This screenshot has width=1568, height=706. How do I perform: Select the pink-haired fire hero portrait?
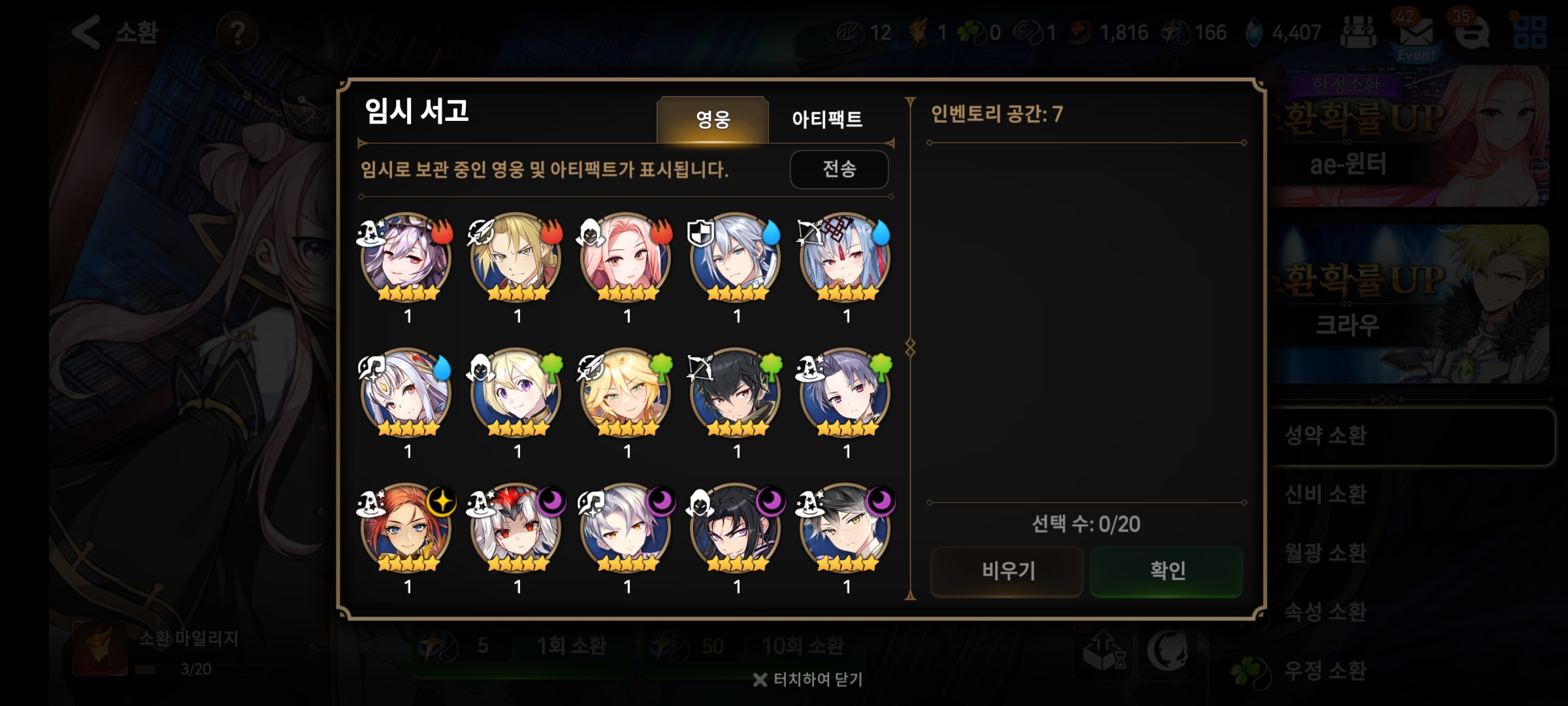[x=625, y=257]
